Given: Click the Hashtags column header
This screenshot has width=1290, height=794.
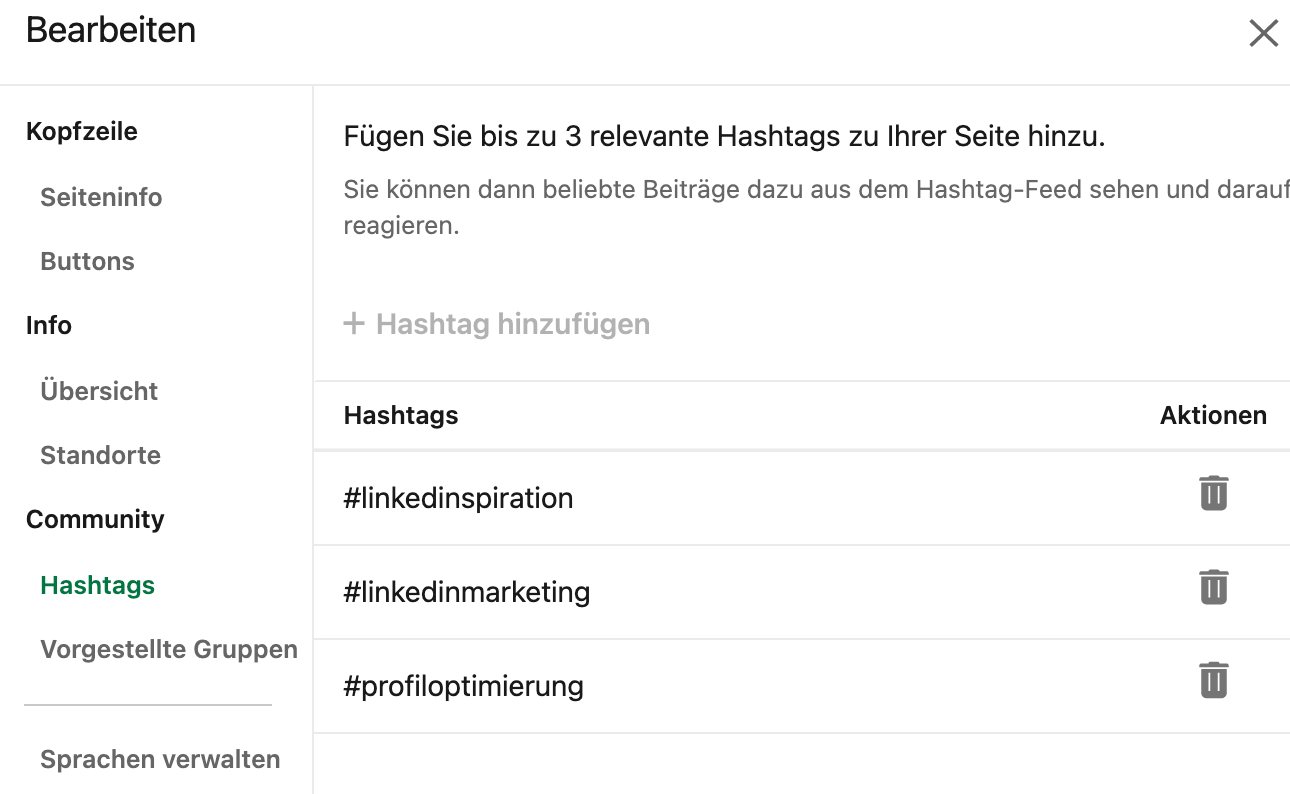Looking at the screenshot, I should click(x=401, y=415).
